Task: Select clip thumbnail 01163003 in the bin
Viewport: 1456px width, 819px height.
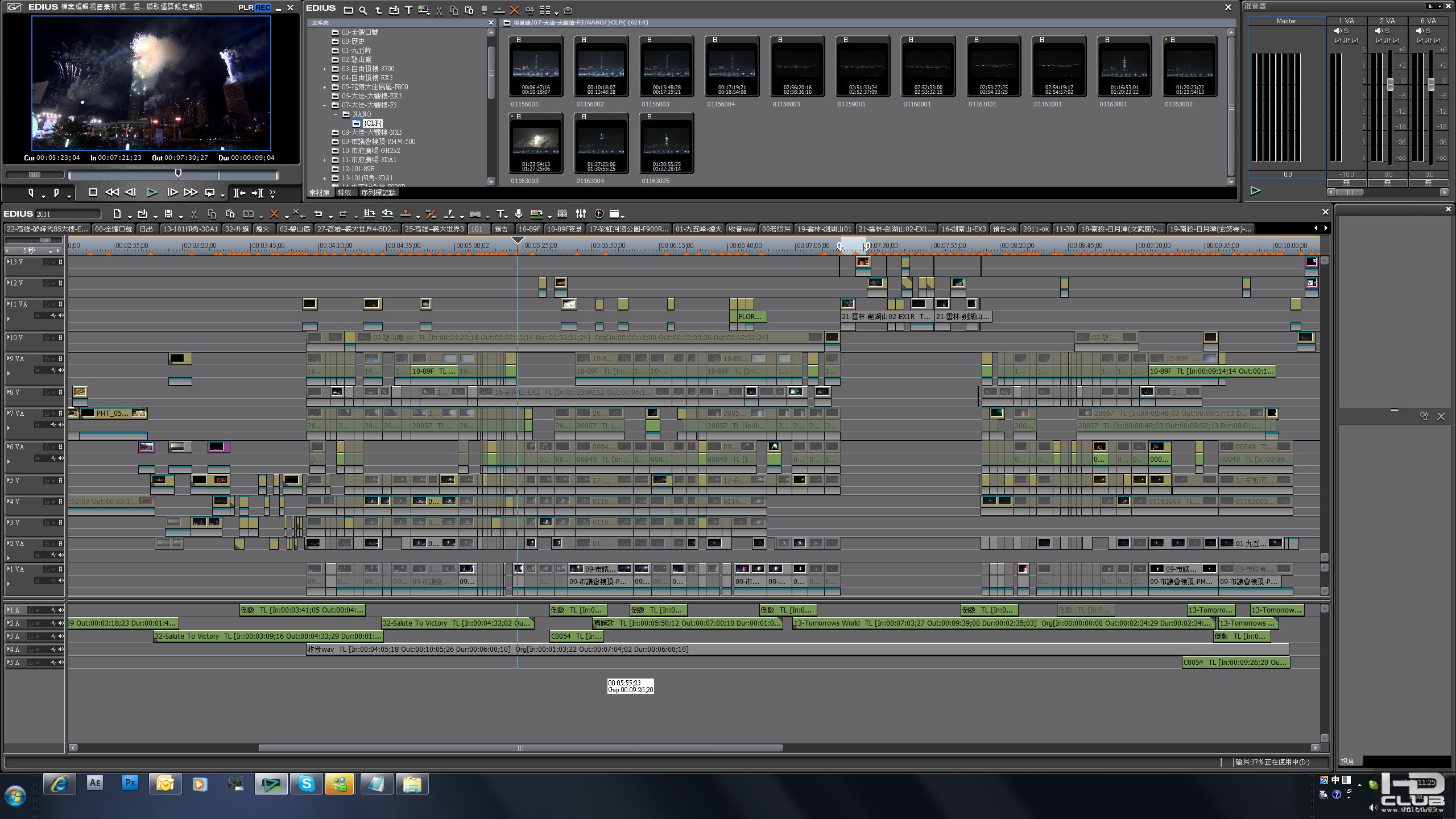Action: 535,142
